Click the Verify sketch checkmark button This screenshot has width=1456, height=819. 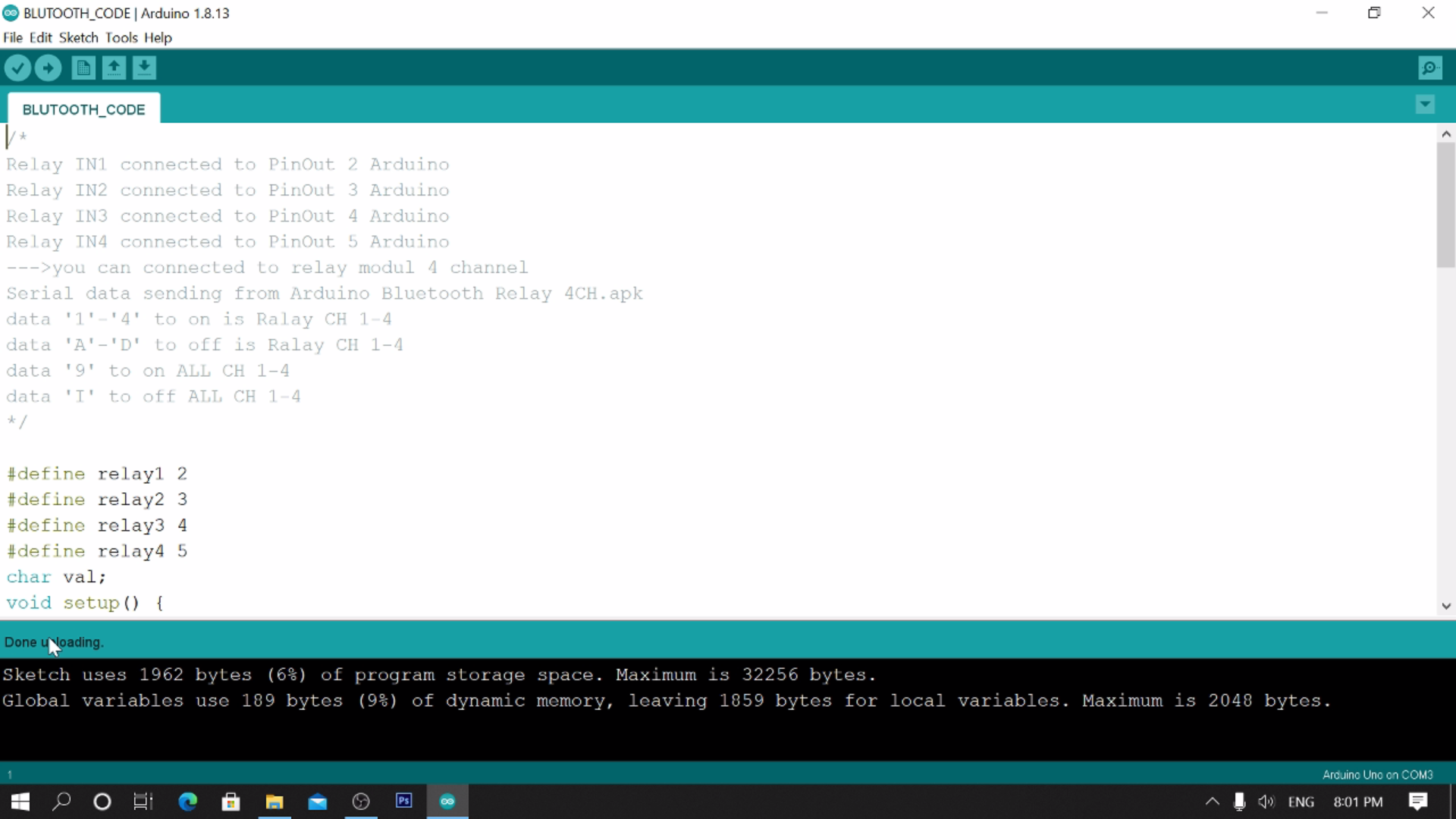pyautogui.click(x=17, y=68)
